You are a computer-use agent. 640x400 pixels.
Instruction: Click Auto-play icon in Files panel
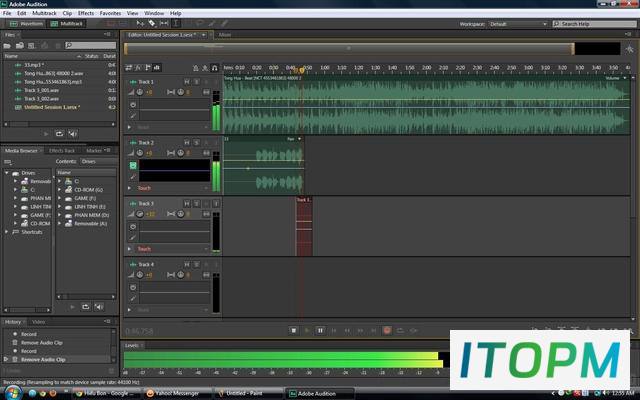tap(73, 133)
